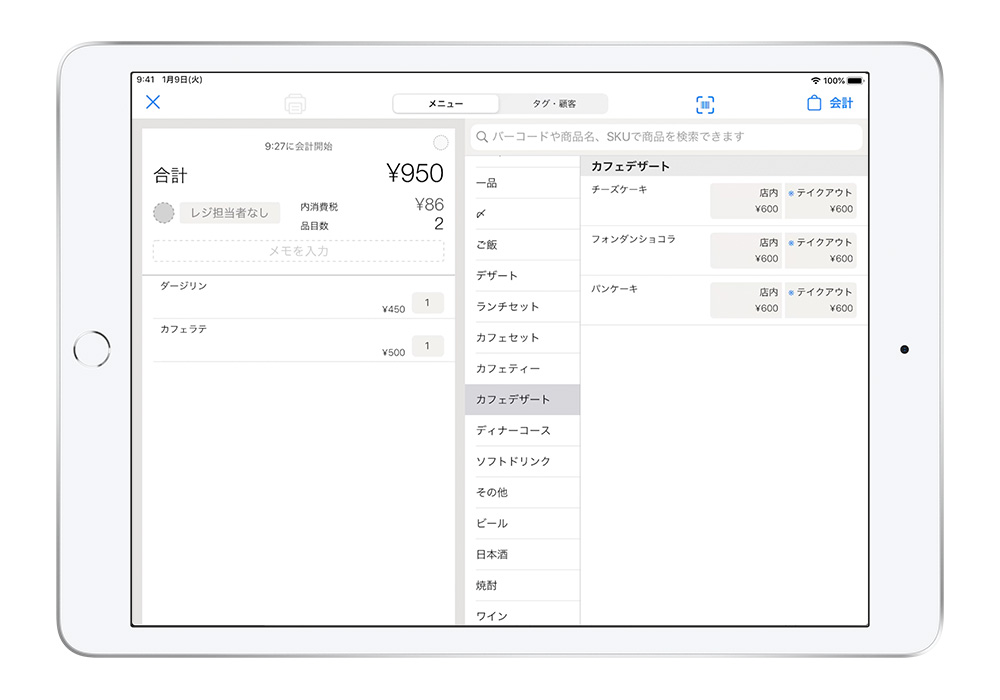Screen dimensions: 1000x700
Task: Select the ダージリン order row
Action: coord(298,297)
